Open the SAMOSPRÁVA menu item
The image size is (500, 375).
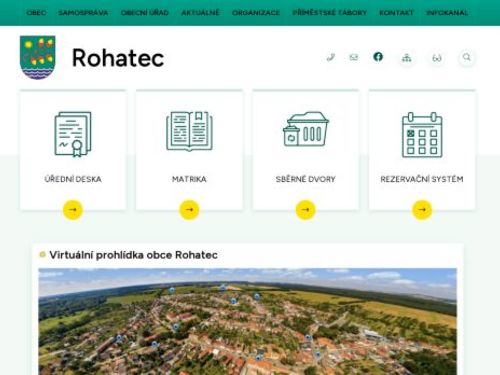pos(83,13)
